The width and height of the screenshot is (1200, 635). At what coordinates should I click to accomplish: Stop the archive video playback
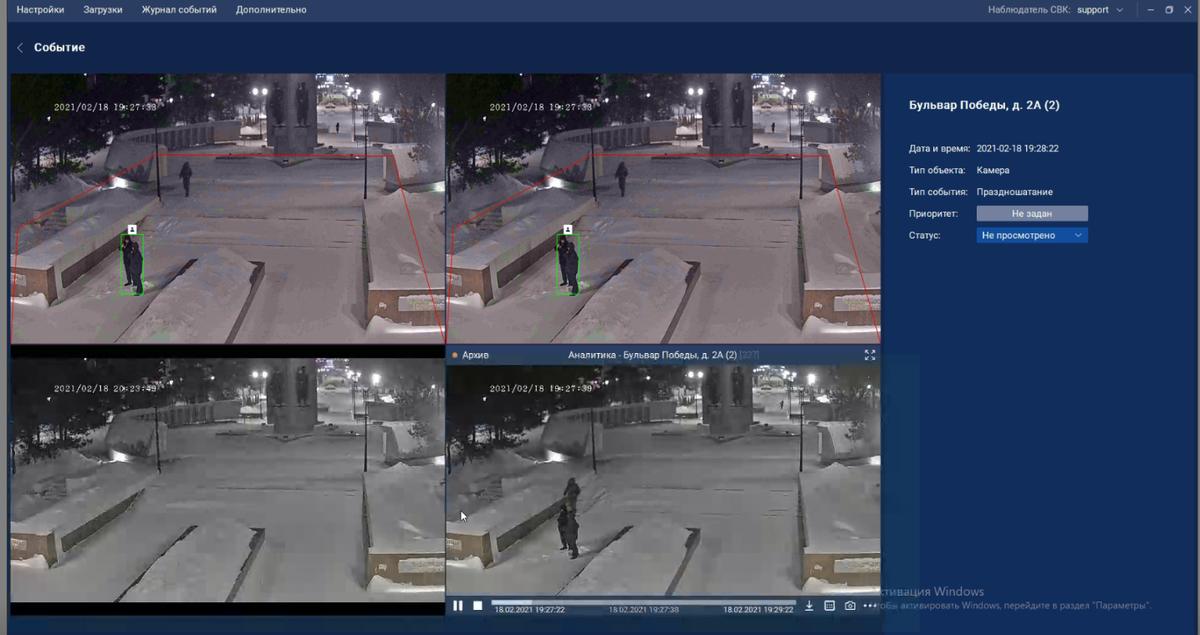[478, 605]
